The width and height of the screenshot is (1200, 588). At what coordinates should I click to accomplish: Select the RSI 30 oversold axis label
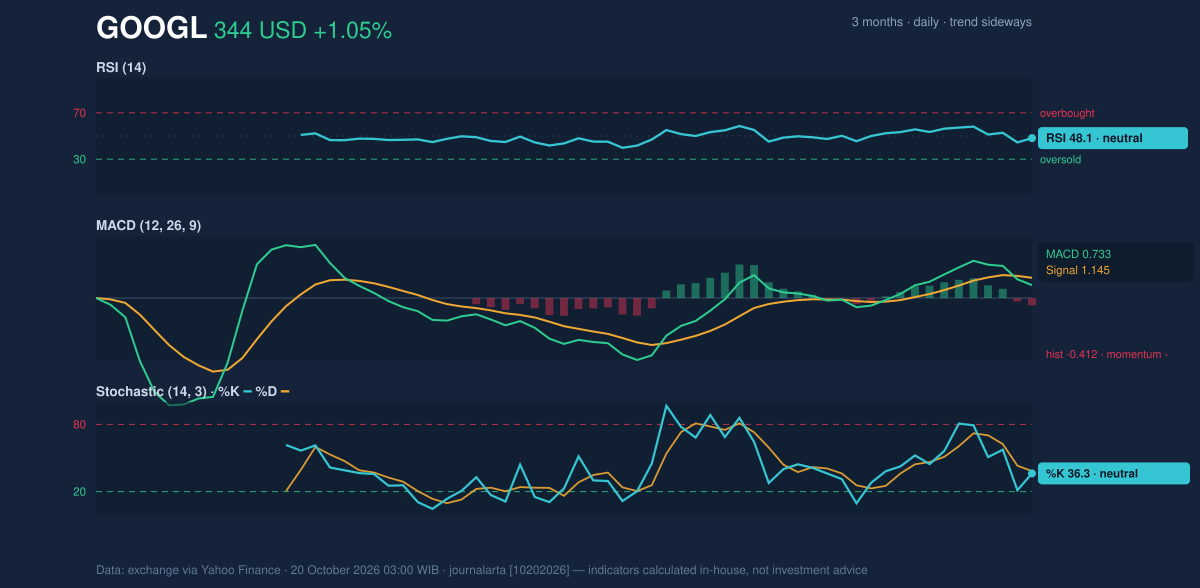79,159
